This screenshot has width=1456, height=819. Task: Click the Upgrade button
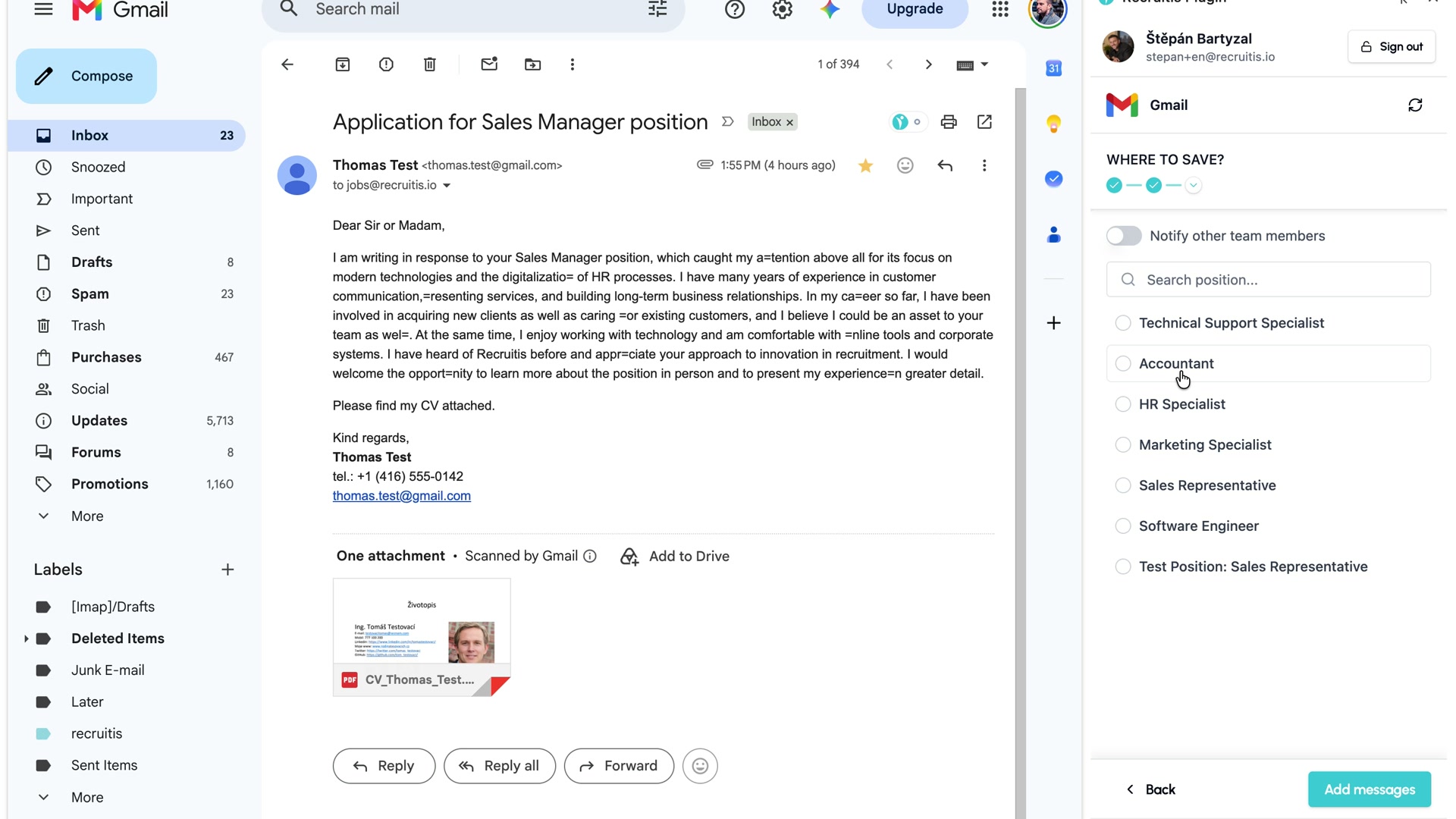(915, 10)
